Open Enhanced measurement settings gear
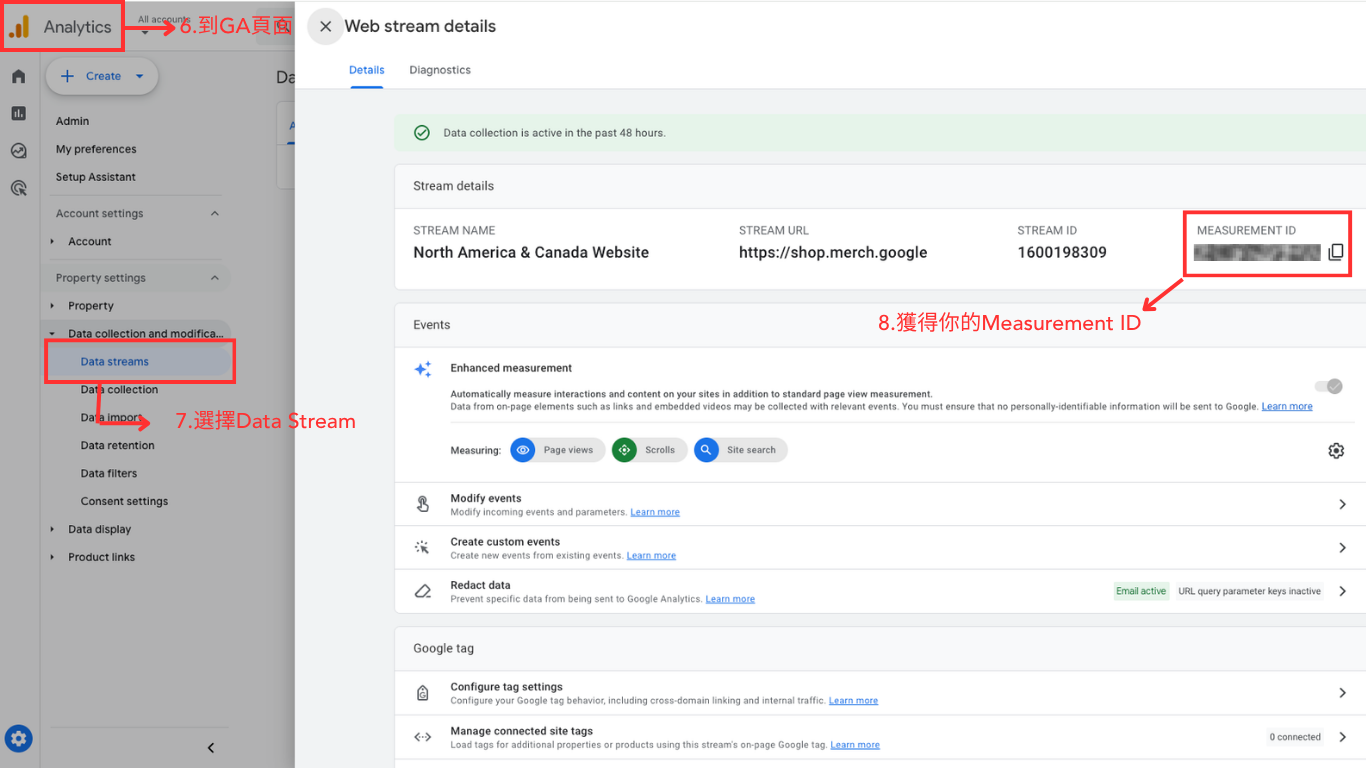 [1335, 451]
